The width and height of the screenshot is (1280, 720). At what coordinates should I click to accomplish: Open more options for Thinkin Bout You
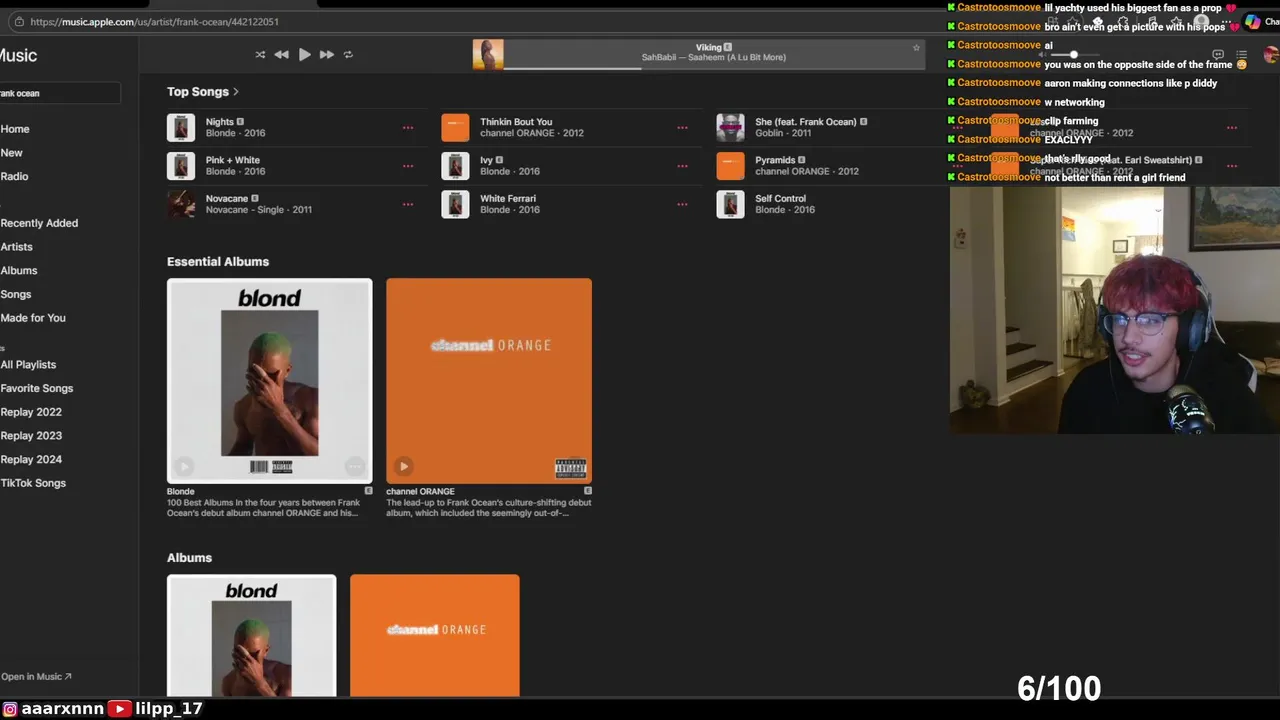coord(682,128)
